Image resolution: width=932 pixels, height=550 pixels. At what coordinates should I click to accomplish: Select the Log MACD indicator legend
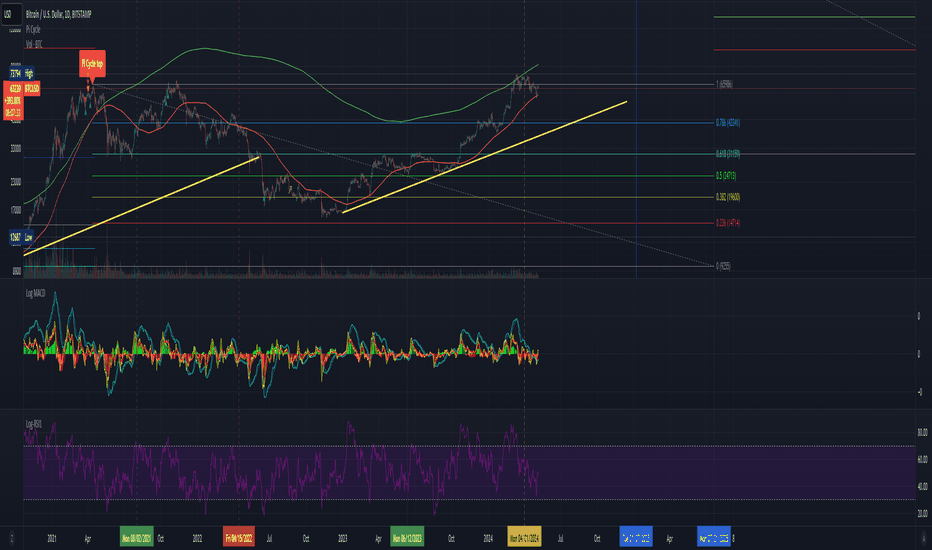(36, 293)
